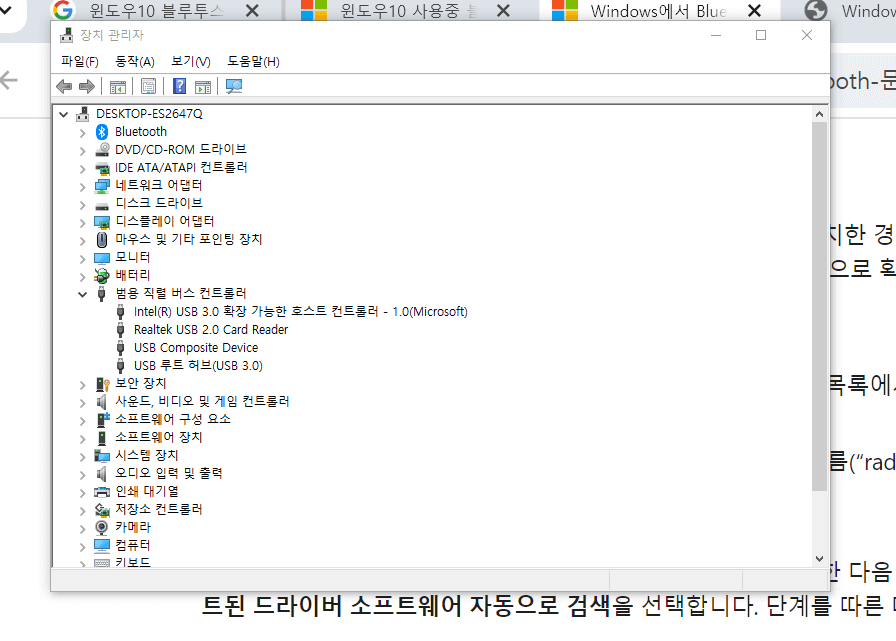Switch to the 윈도우10 사용중 browser tab
Image resolution: width=896 pixels, height=641 pixels.
click(406, 11)
